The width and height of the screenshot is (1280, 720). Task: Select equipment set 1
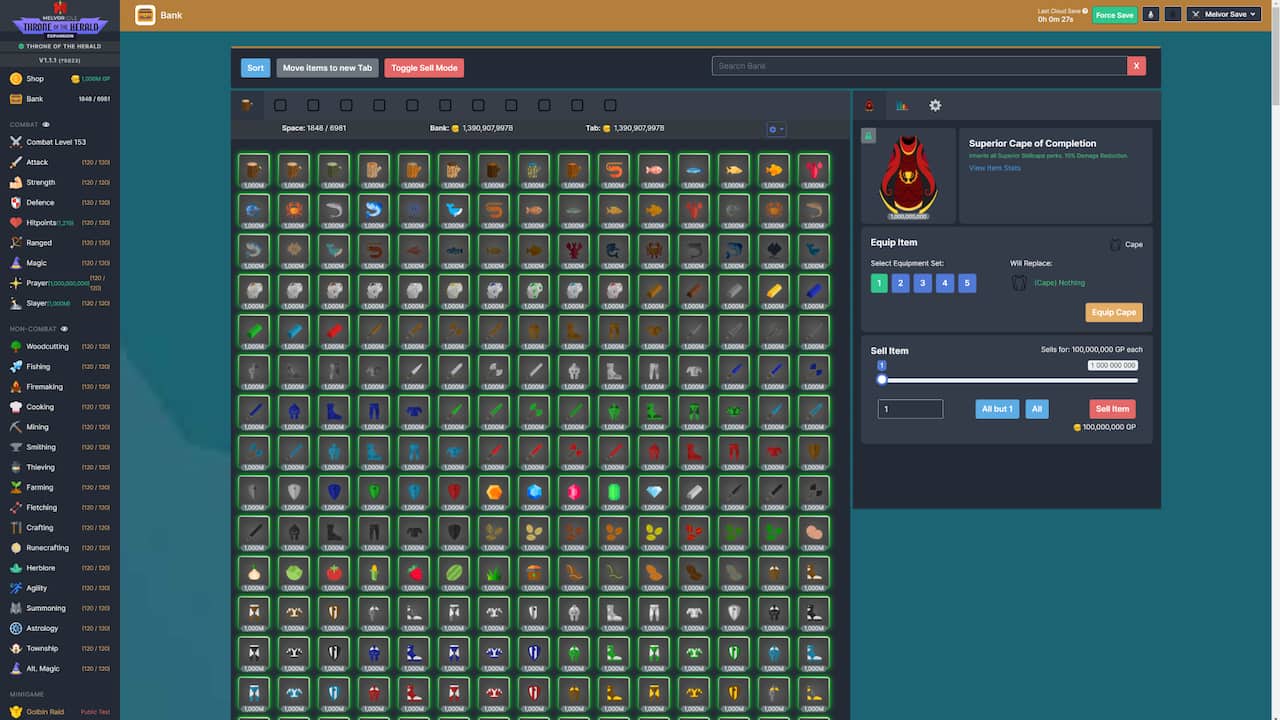(879, 283)
